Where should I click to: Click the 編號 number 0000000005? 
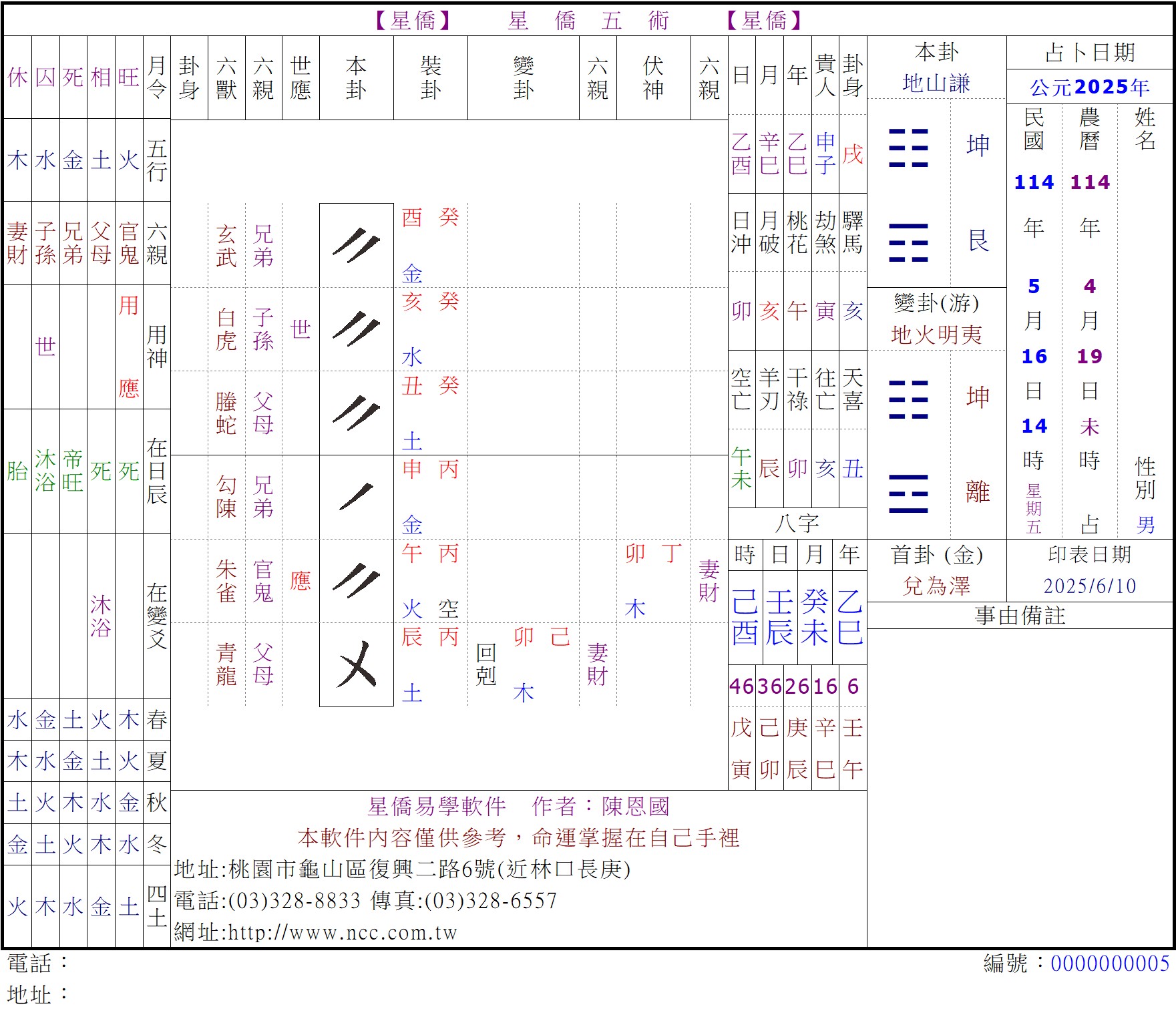(1110, 963)
